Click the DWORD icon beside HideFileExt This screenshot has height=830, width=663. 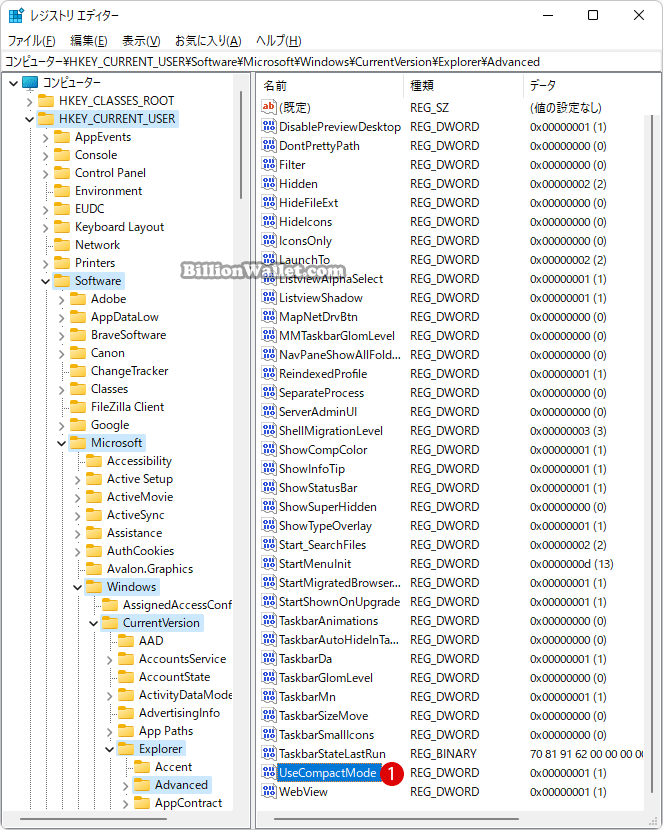click(269, 202)
